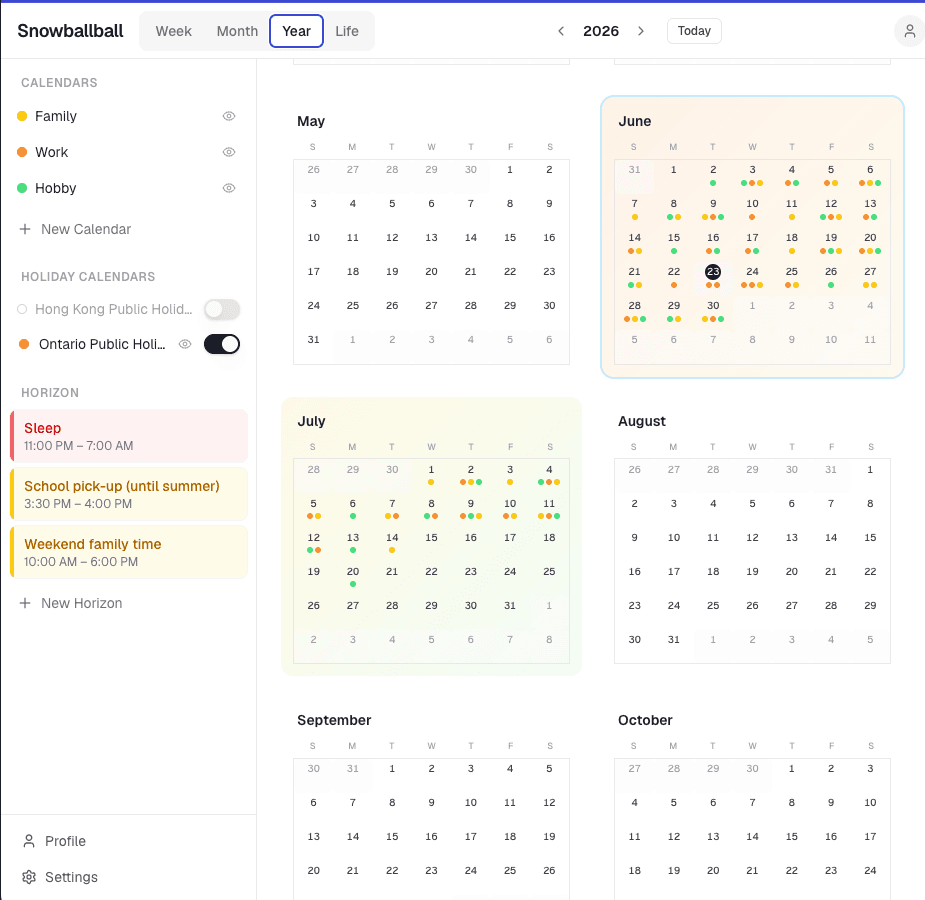Click the Family calendar name

(x=56, y=116)
